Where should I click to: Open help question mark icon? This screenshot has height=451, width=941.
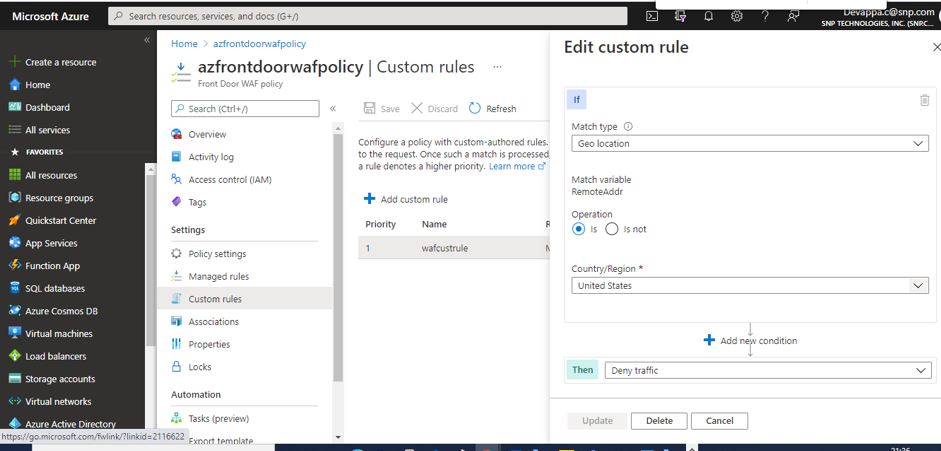765,17
